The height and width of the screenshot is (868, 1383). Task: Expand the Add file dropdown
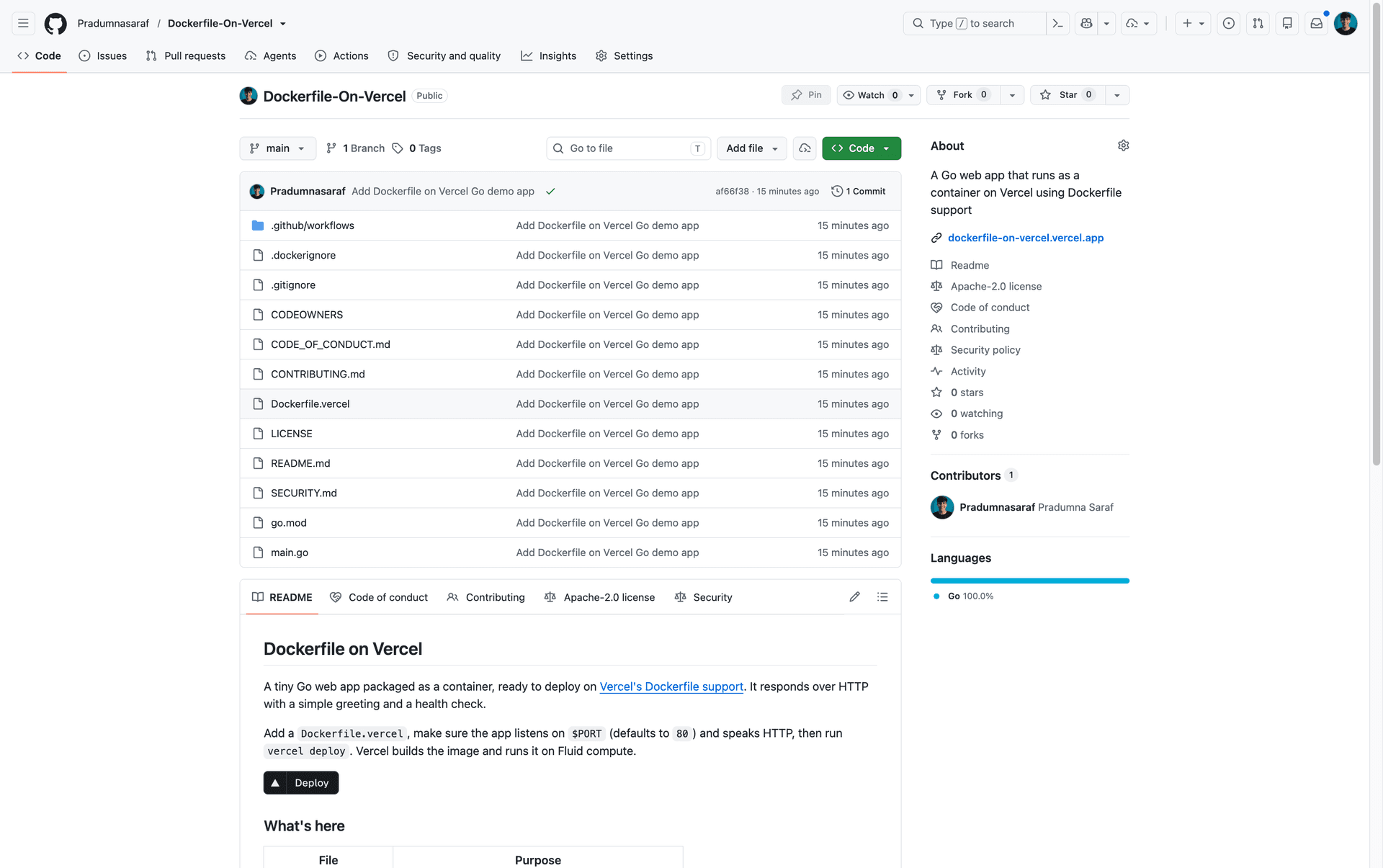[x=752, y=148]
